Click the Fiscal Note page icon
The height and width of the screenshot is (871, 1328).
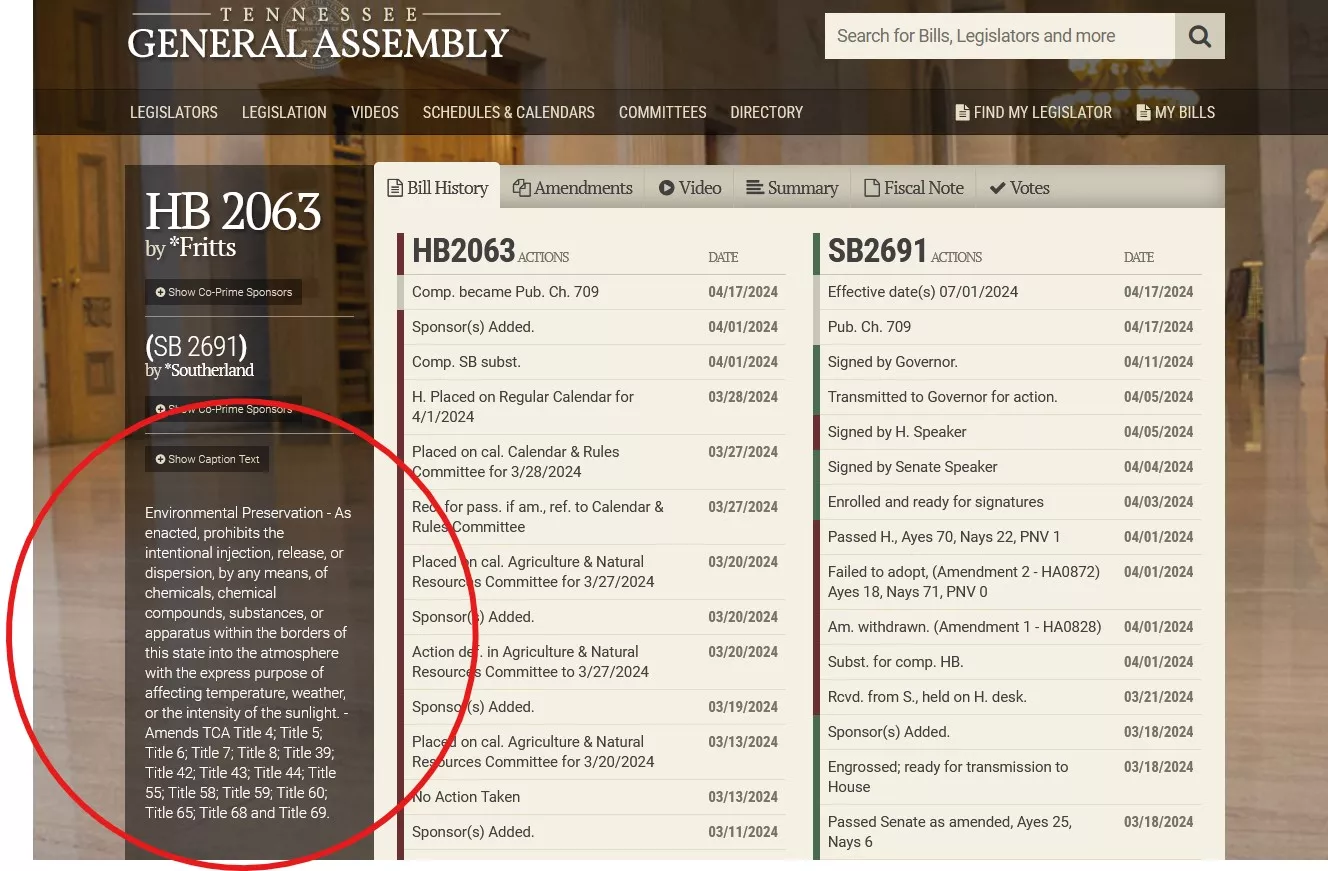[872, 188]
